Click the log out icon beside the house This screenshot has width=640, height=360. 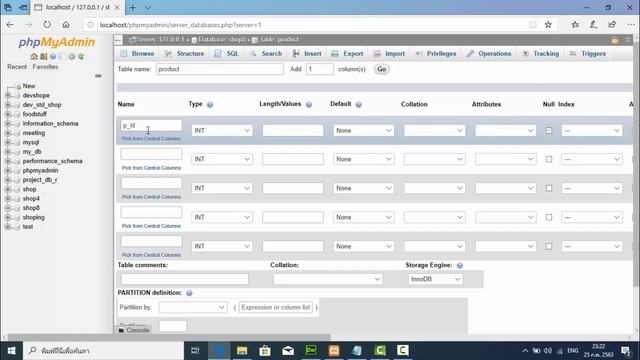[44, 56]
